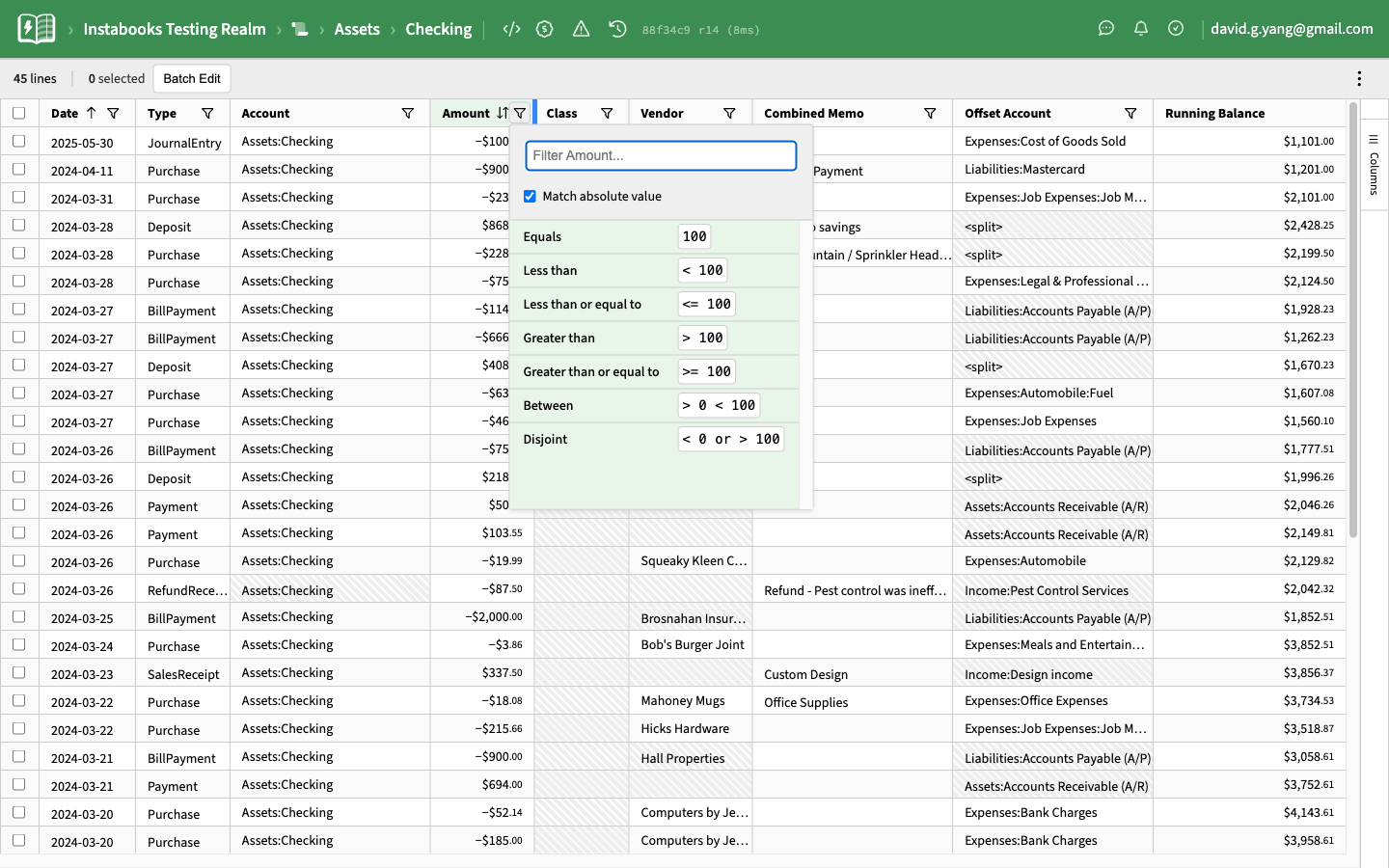Screen dimensions: 1389x868
Task: Click the Amount sort arrows icon
Action: click(x=503, y=113)
